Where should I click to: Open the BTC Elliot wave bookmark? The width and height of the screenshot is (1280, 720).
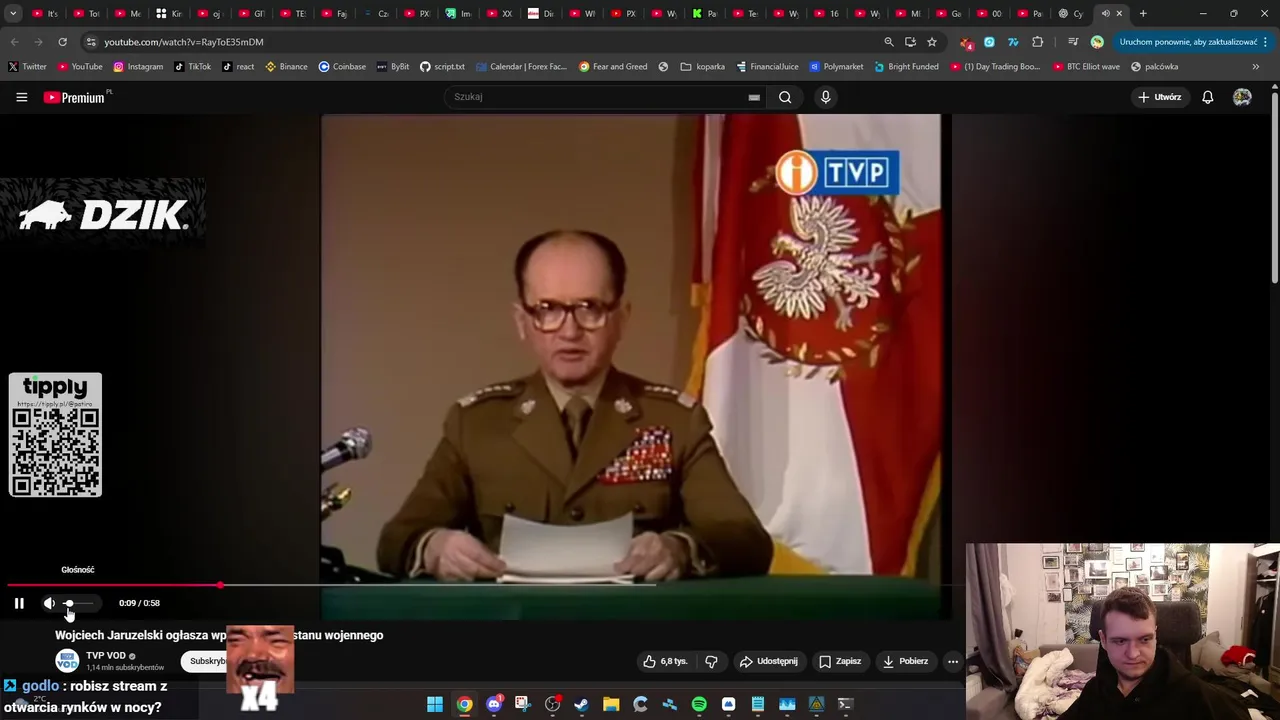[1084, 67]
